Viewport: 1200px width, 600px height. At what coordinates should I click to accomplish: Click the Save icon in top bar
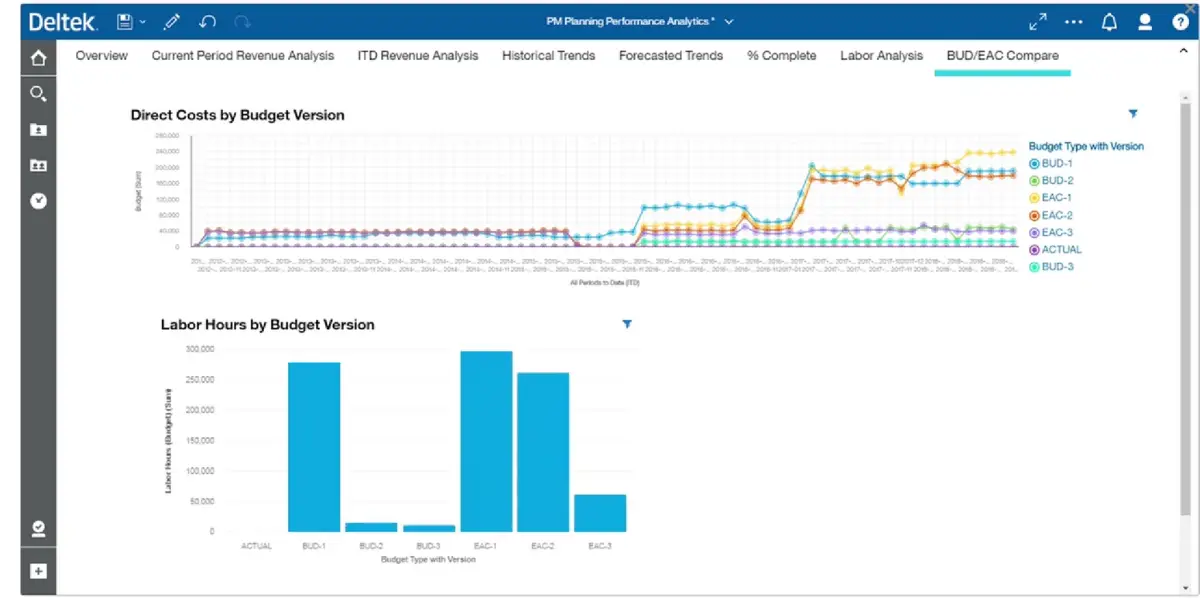point(125,21)
